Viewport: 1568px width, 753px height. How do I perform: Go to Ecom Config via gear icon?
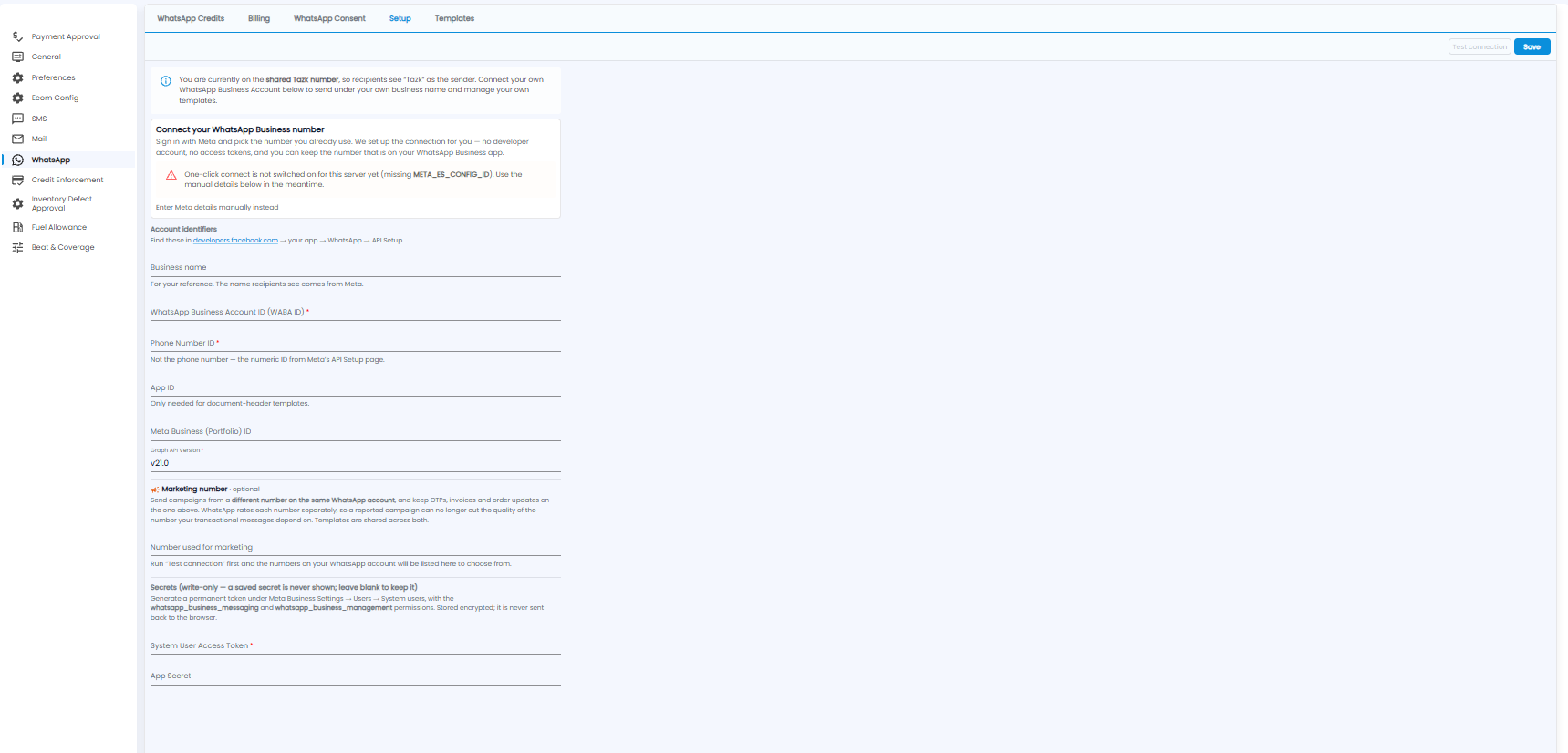click(x=17, y=98)
